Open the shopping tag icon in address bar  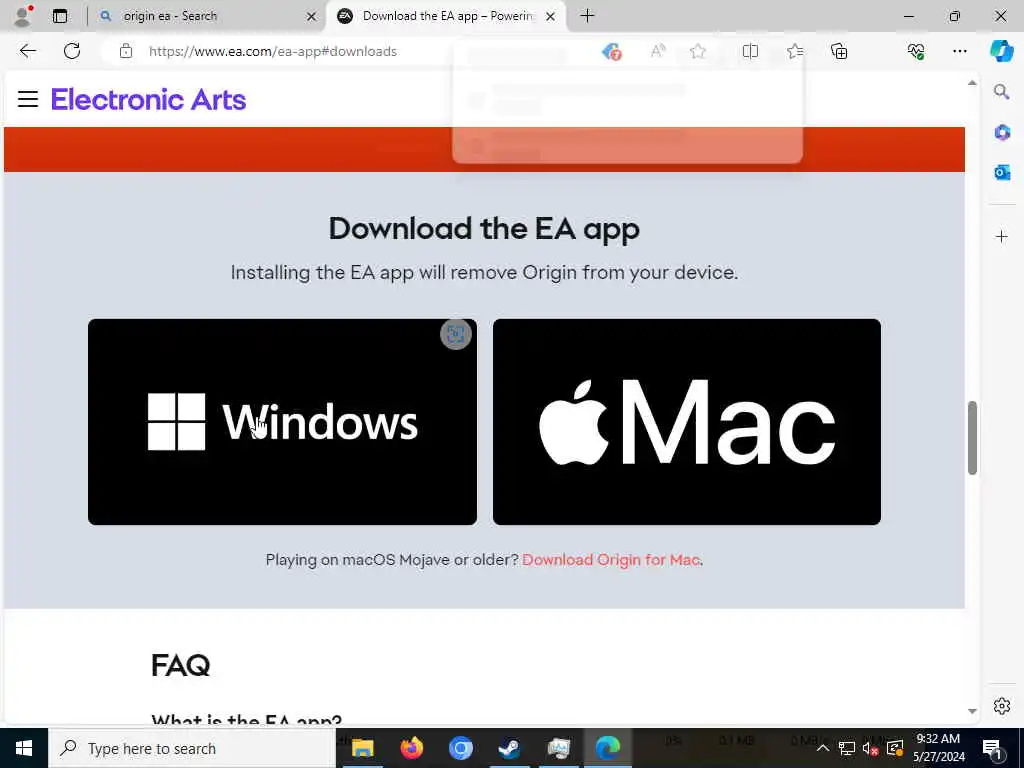point(611,51)
